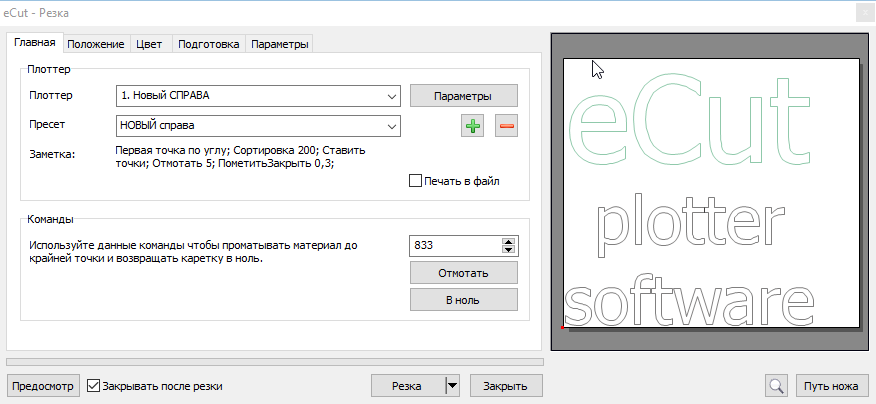The height and width of the screenshot is (404, 876).
Task: Open the Подготовка tab
Action: 208,44
